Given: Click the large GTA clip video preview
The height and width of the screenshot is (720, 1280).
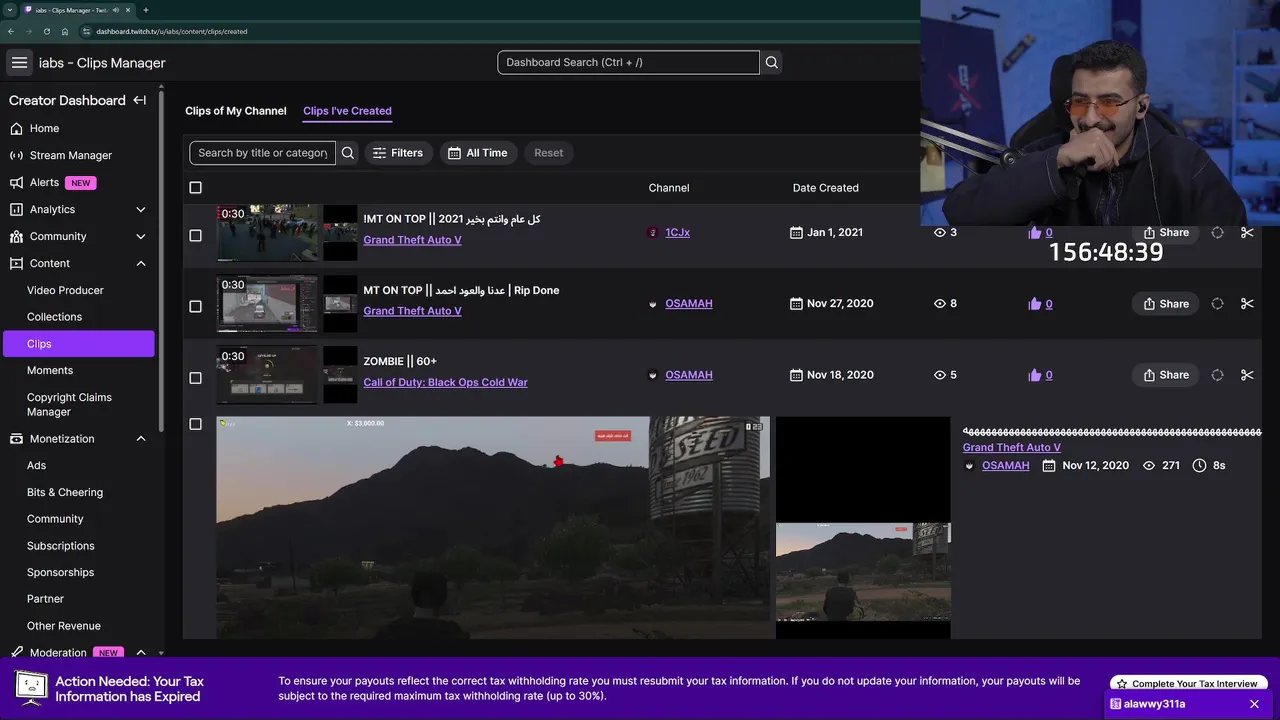Looking at the screenshot, I should tap(493, 527).
